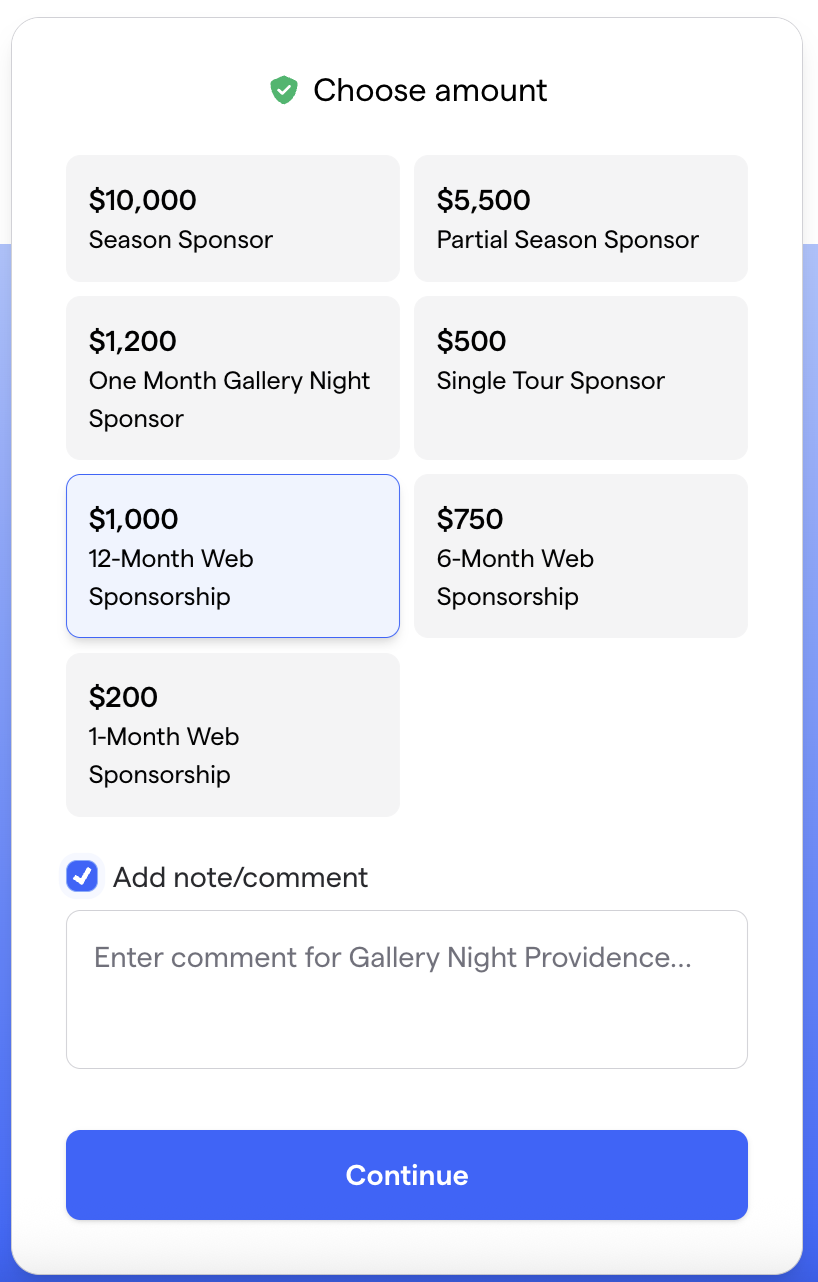Pick the $1,200 One Month Gallery Night option
This screenshot has width=818, height=1282.
tap(232, 377)
